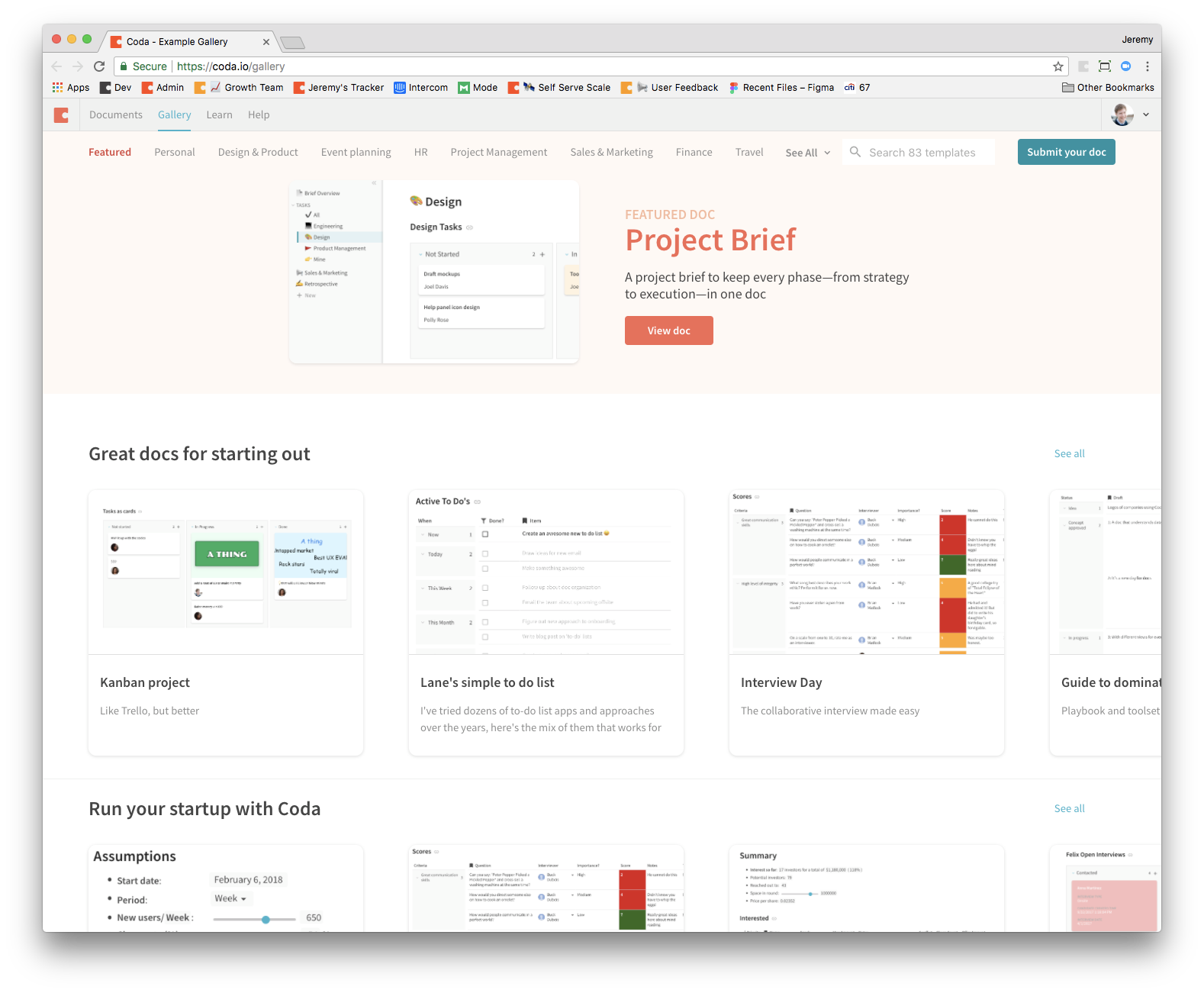Click the View doc button
Viewport: 1204px width, 993px height.
(x=669, y=330)
